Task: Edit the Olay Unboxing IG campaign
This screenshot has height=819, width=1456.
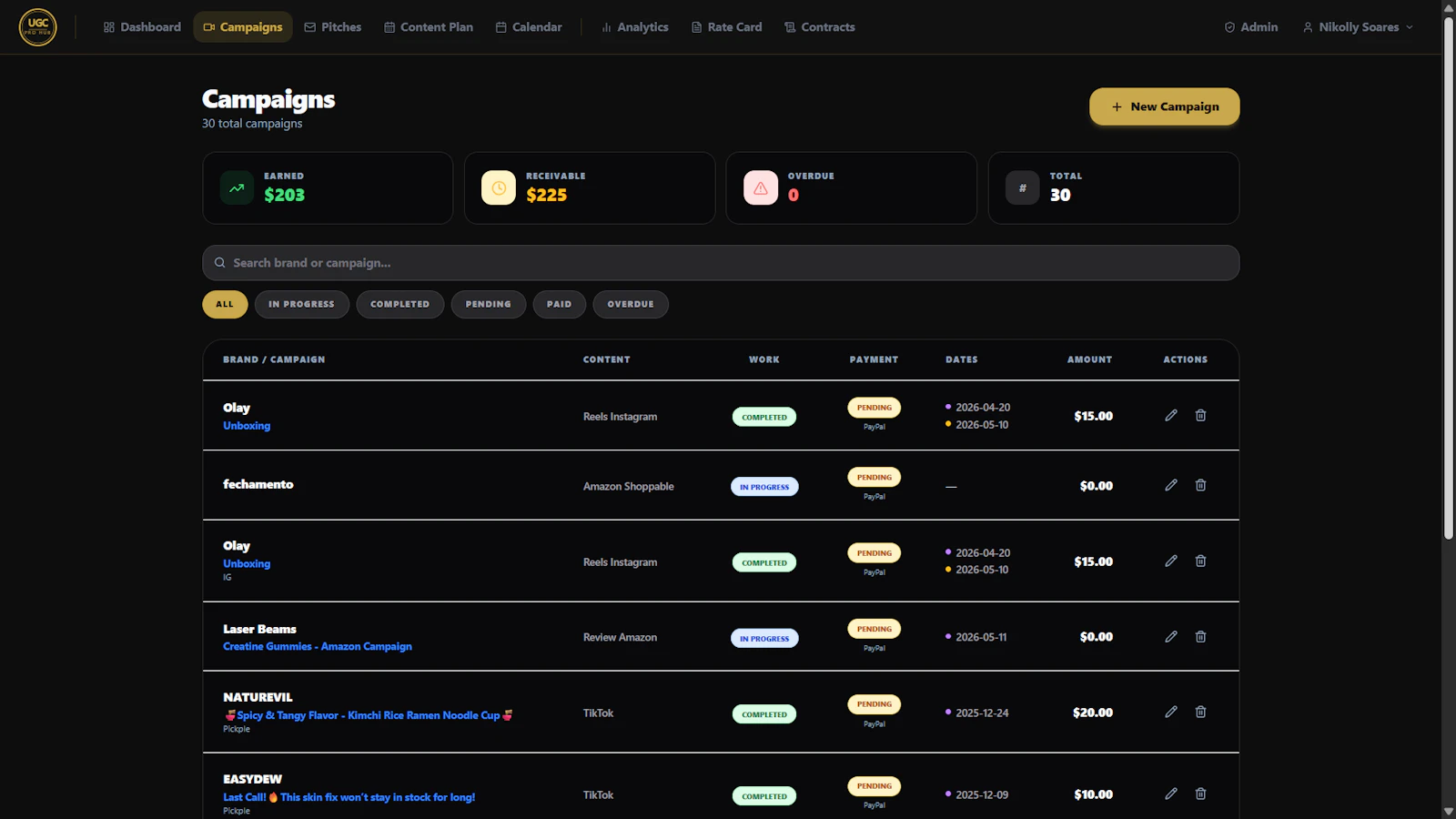Action: [1171, 561]
